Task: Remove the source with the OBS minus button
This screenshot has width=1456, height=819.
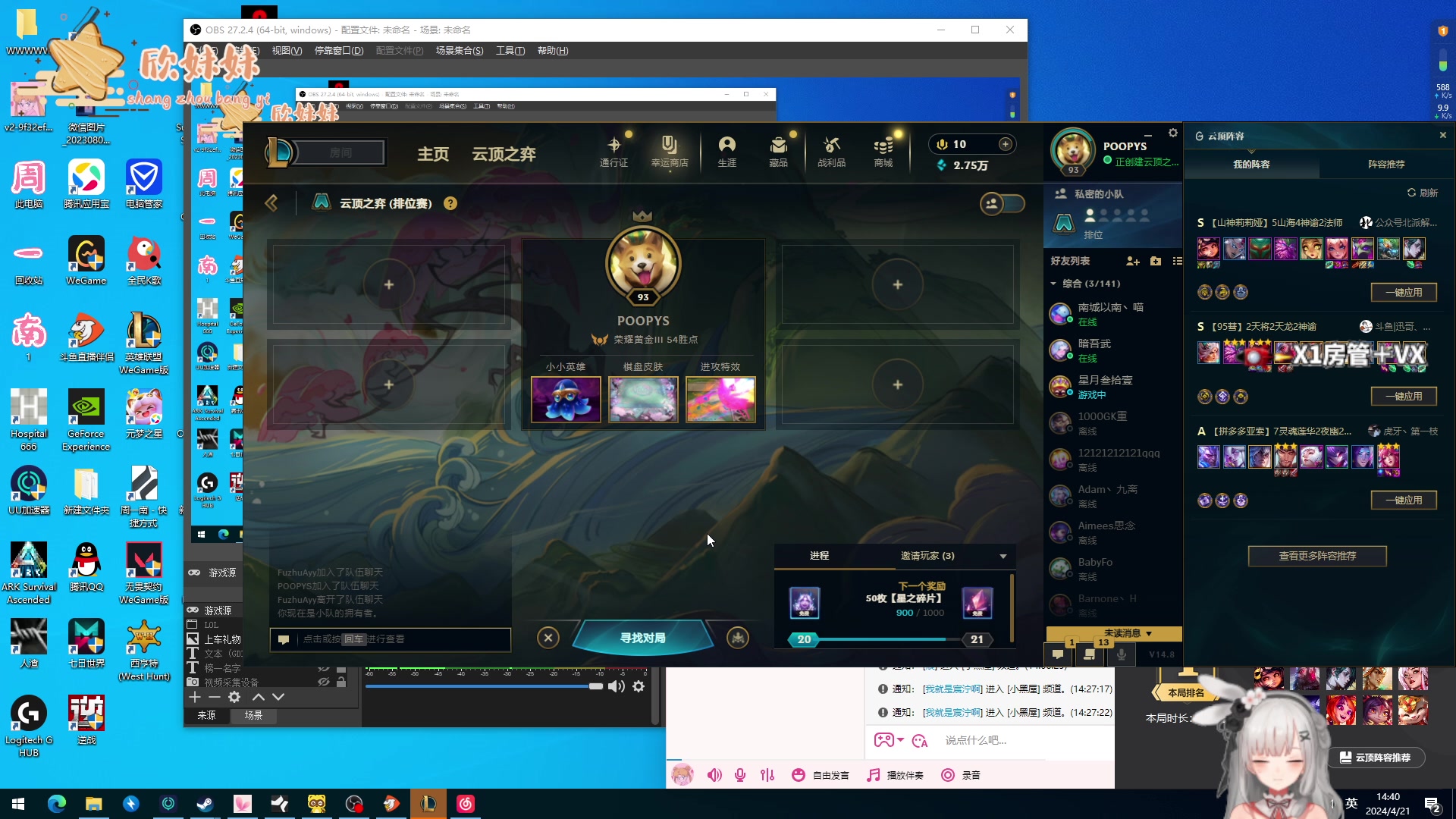Action: (x=215, y=697)
